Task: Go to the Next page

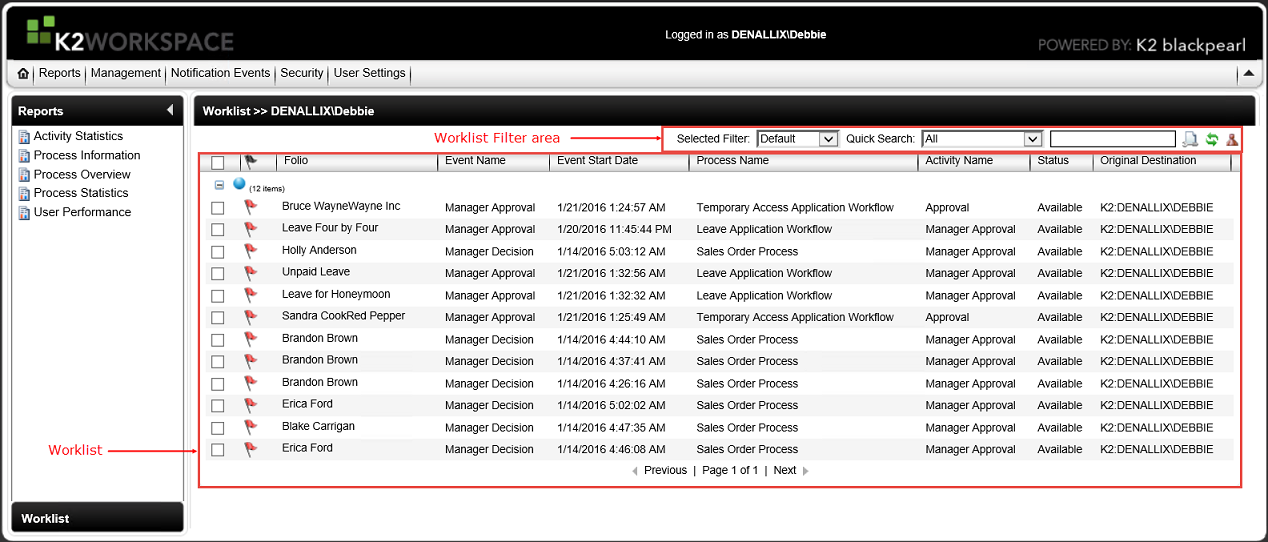Action: click(785, 470)
